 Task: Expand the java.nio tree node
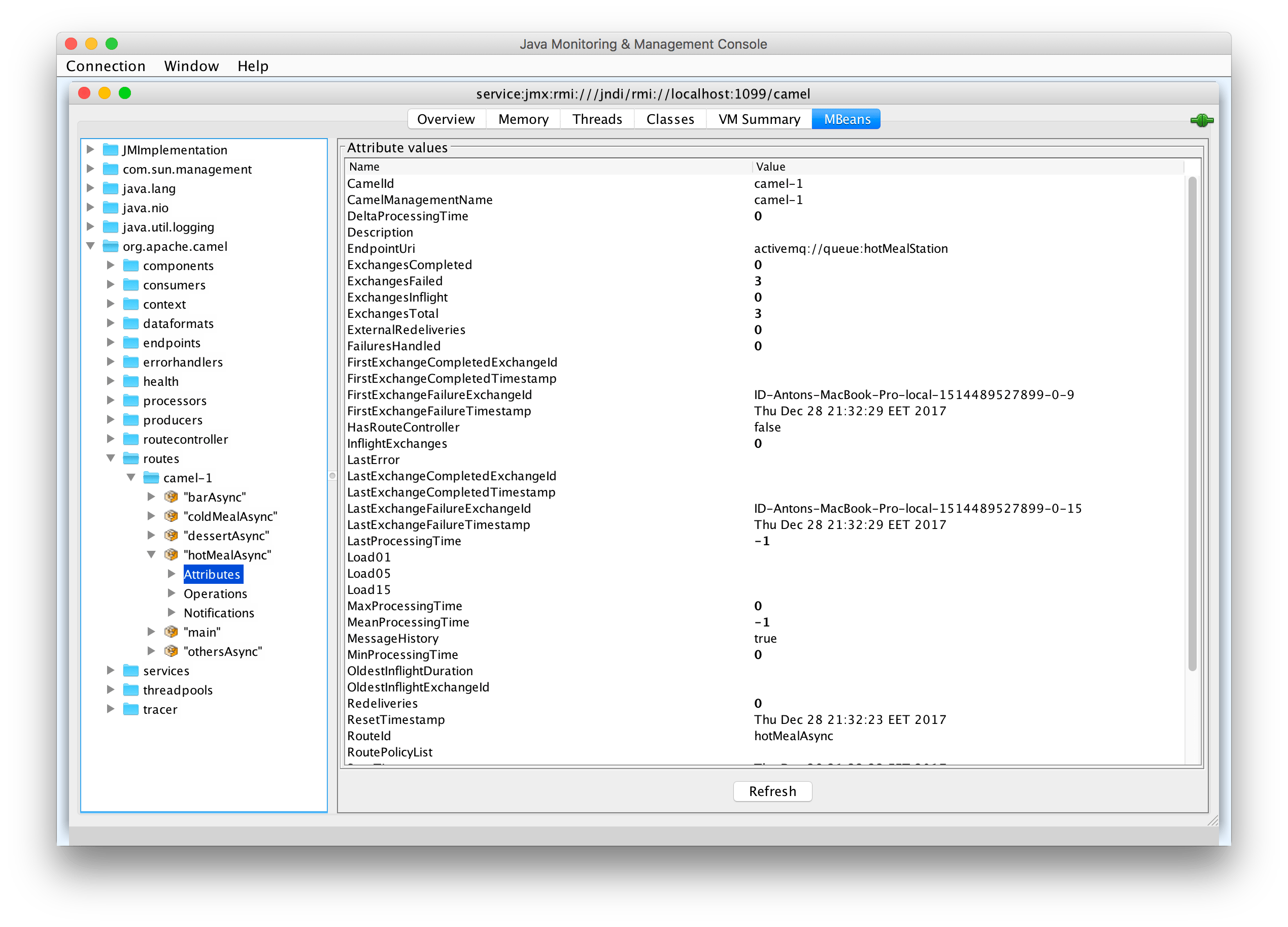click(x=90, y=207)
